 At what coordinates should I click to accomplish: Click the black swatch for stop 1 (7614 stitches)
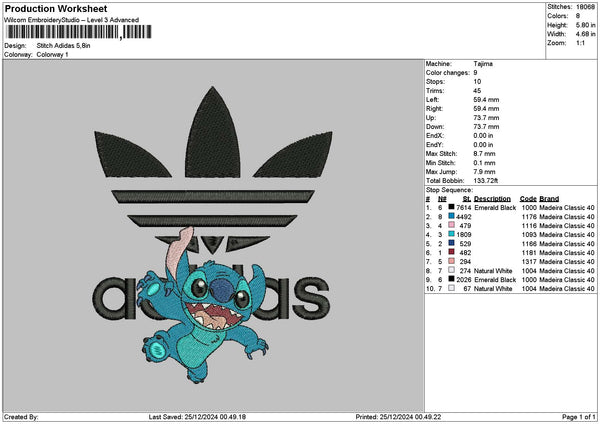coord(452,207)
